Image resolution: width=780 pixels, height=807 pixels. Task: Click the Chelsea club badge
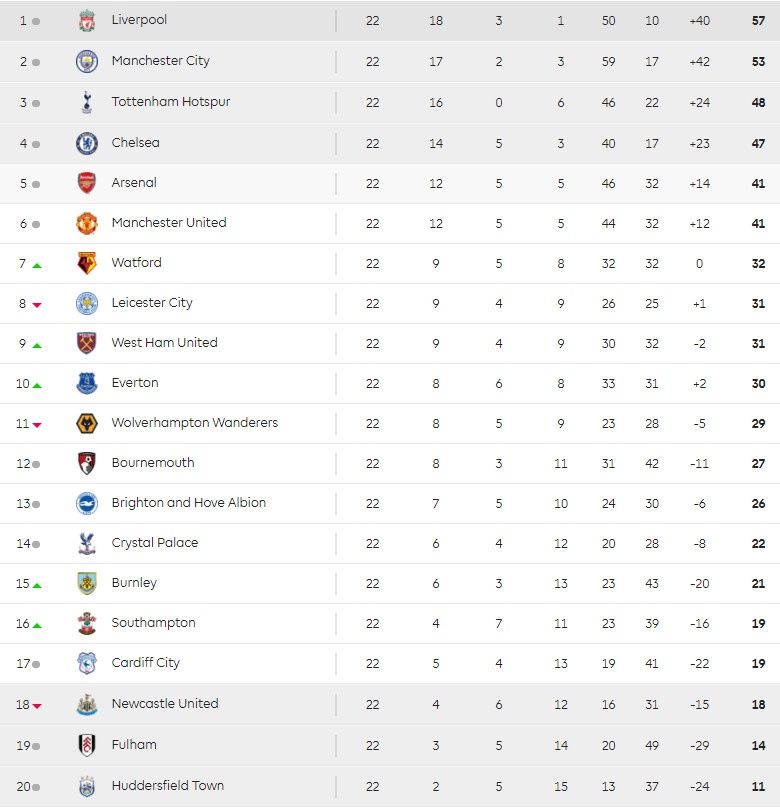click(x=87, y=143)
